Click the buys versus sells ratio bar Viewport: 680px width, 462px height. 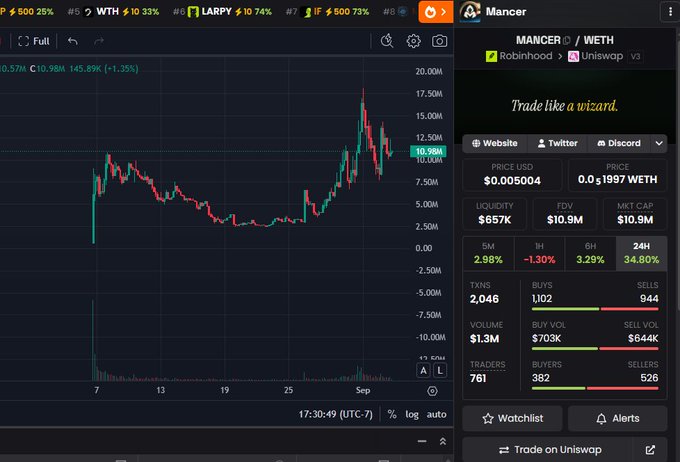pos(595,309)
